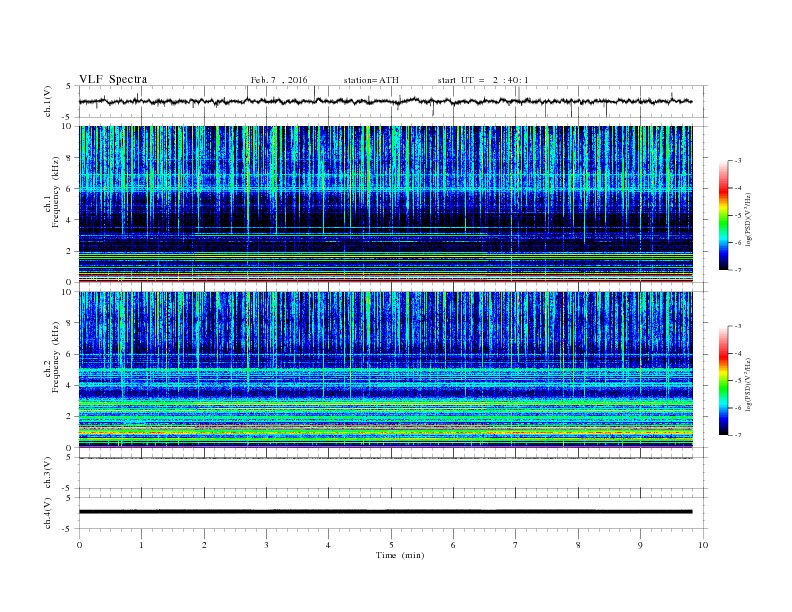This screenshot has height=612, width=792.
Task: Click the time axis tick label '8'
Action: [x=578, y=545]
